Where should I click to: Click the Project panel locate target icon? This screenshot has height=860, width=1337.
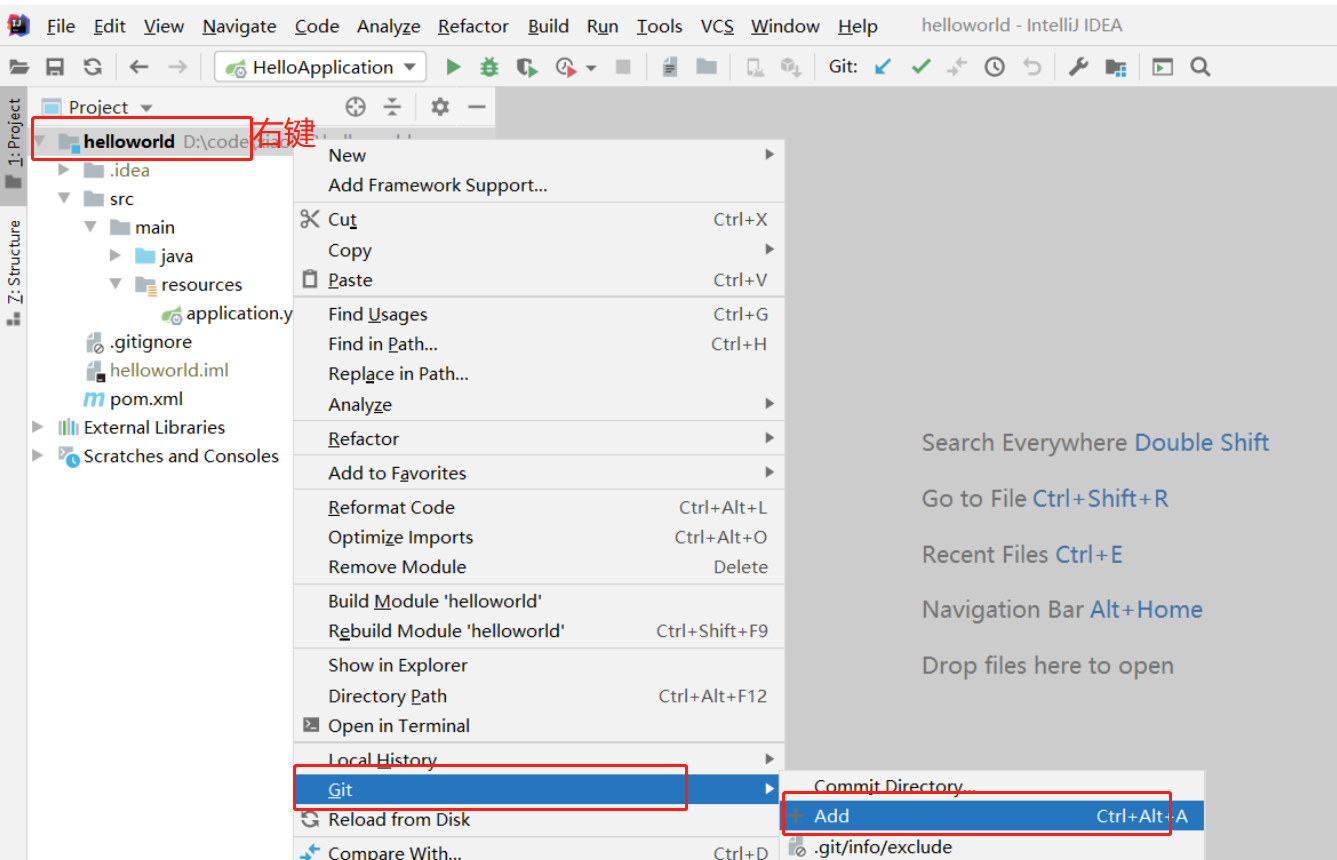pos(355,107)
